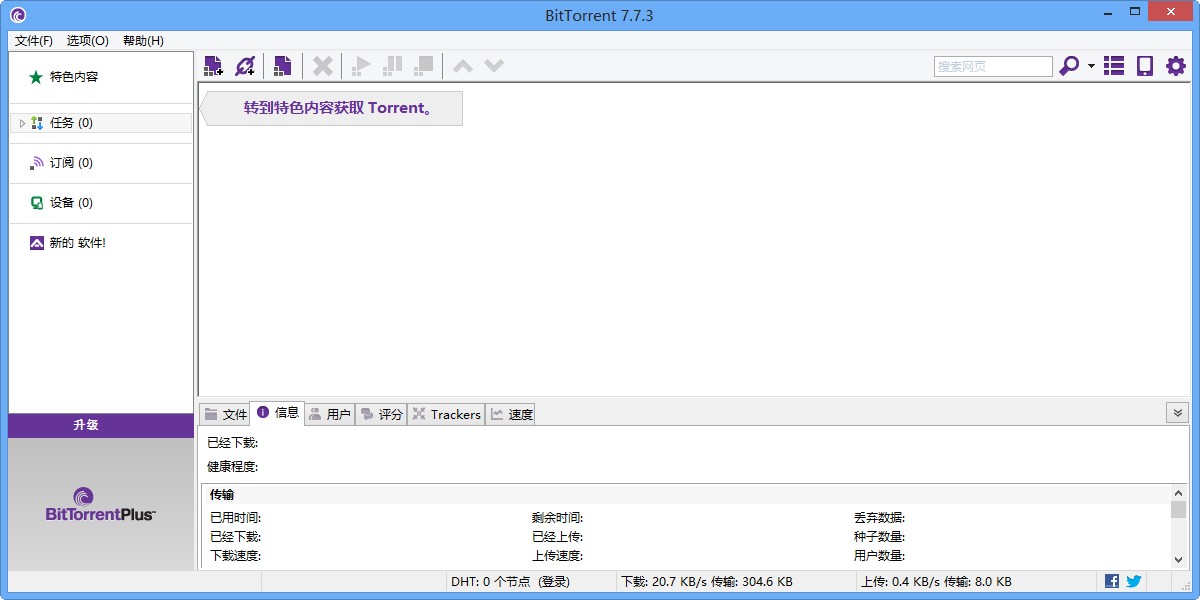Click the Remove Torrent icon
Image resolution: width=1200 pixels, height=600 pixels.
tap(322, 65)
